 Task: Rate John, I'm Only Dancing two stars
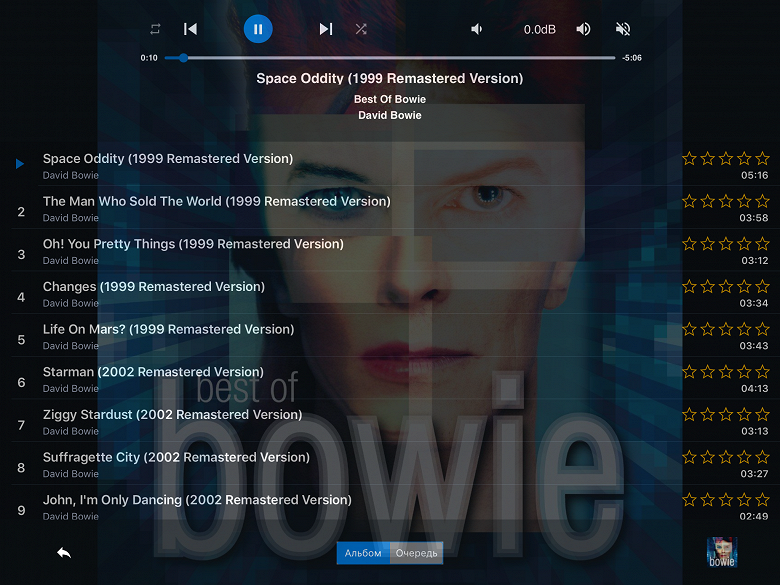point(708,500)
